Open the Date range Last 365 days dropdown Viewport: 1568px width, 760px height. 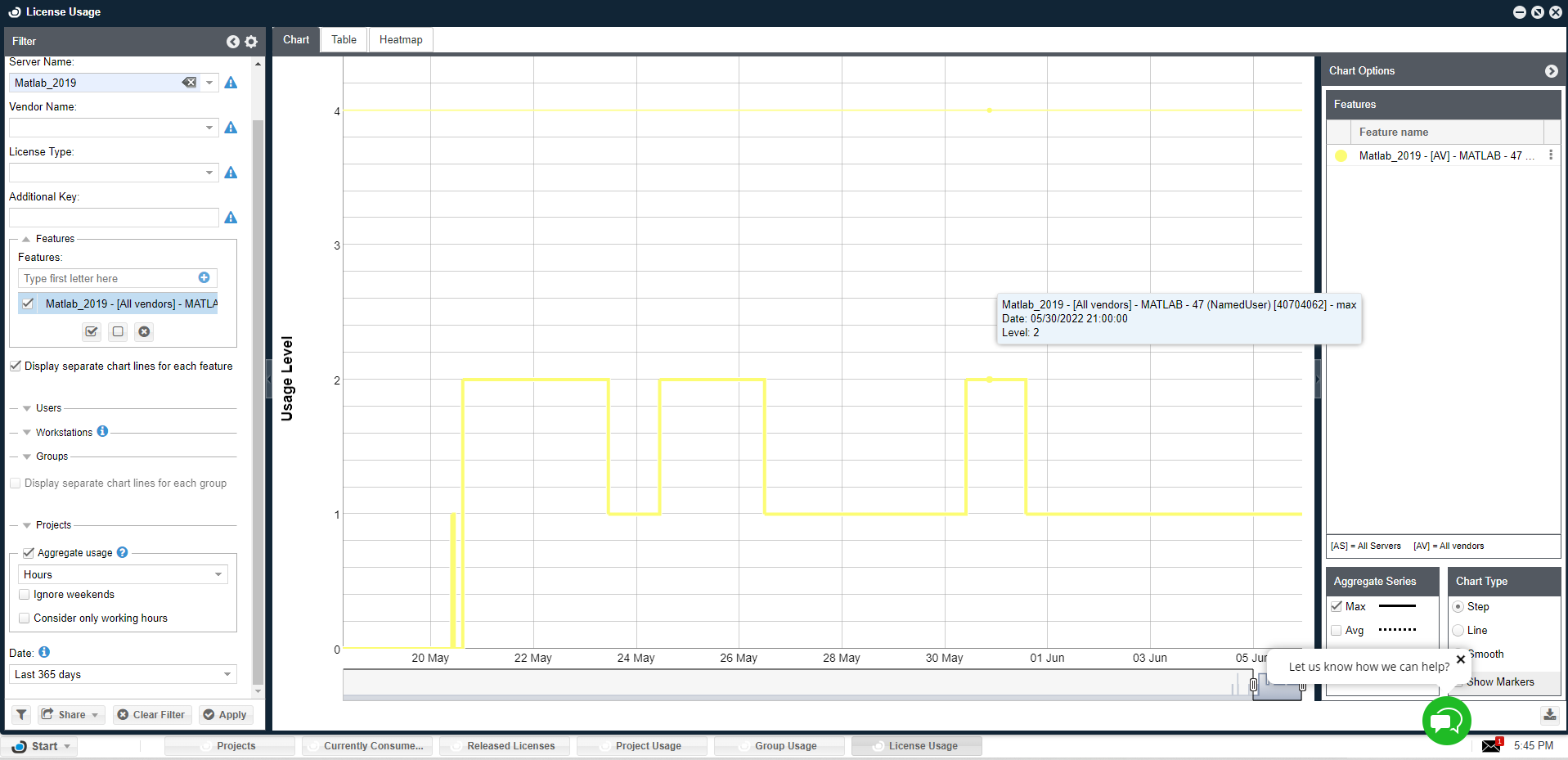[227, 674]
